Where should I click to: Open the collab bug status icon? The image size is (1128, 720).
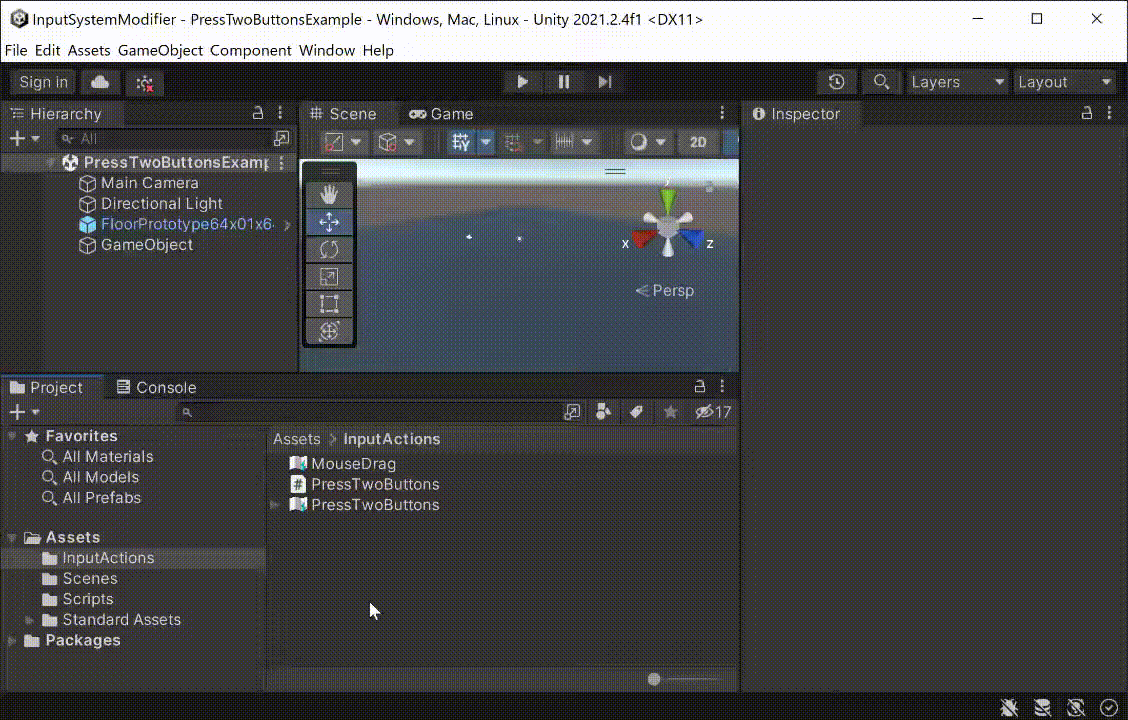click(x=145, y=83)
